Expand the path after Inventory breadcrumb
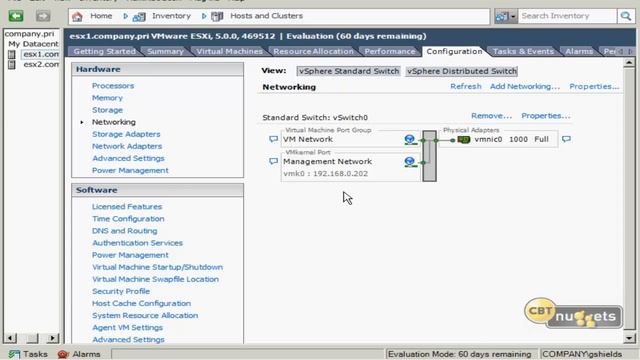 (204, 16)
